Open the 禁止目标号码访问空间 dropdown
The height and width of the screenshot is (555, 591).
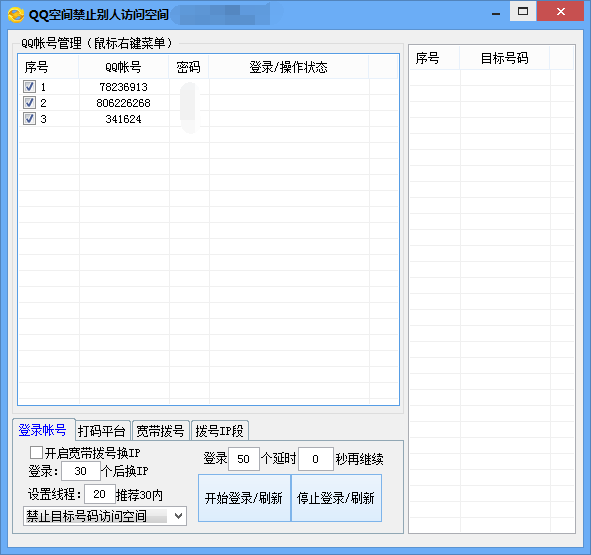click(x=105, y=516)
